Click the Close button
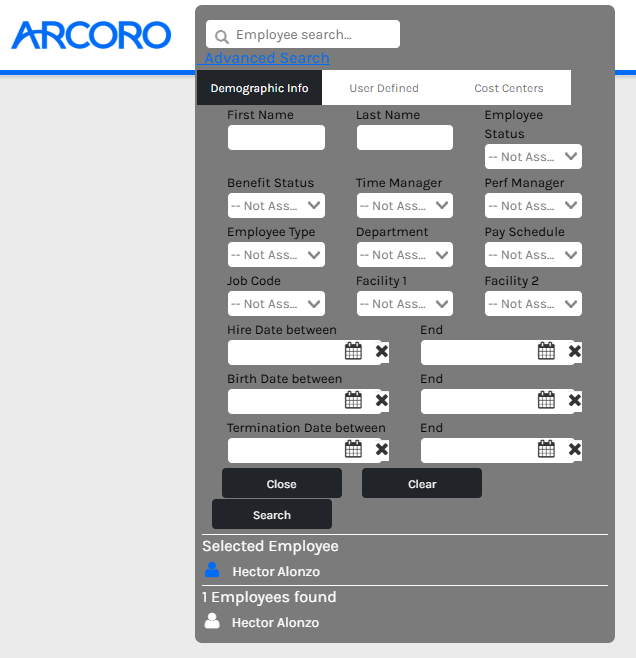Viewport: 636px width, 658px height. tap(282, 483)
